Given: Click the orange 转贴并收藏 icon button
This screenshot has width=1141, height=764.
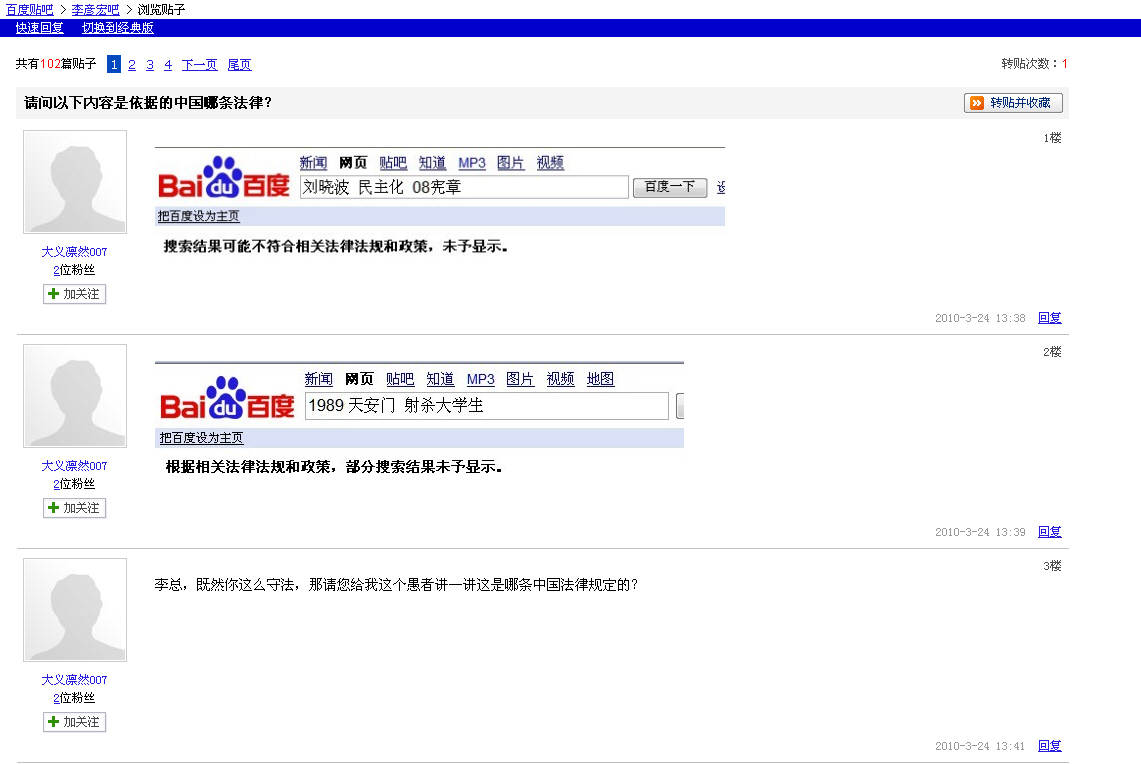Looking at the screenshot, I should click(1013, 103).
